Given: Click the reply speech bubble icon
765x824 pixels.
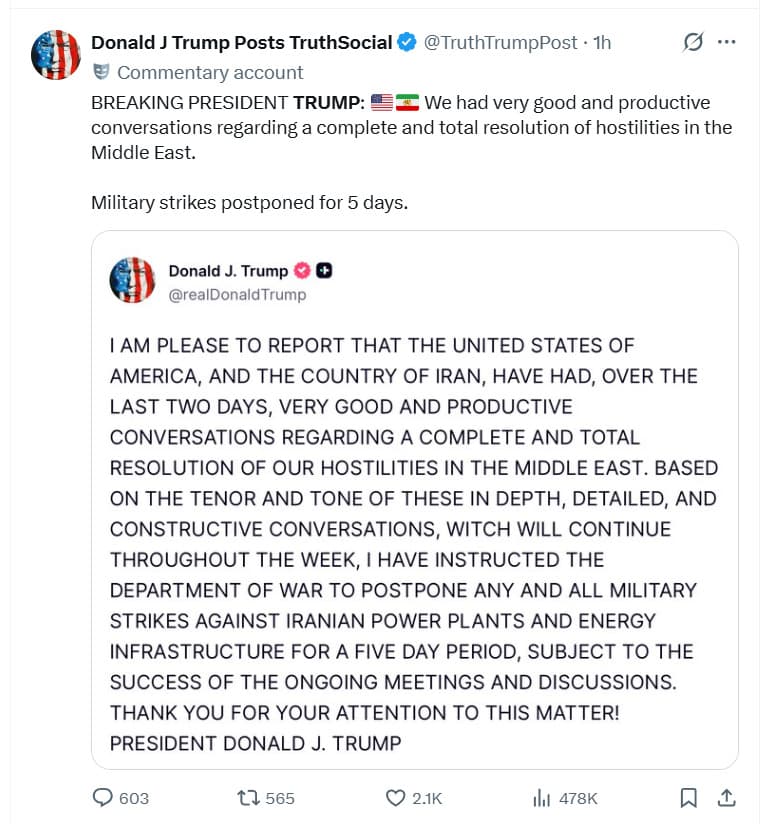Looking at the screenshot, I should tap(103, 798).
